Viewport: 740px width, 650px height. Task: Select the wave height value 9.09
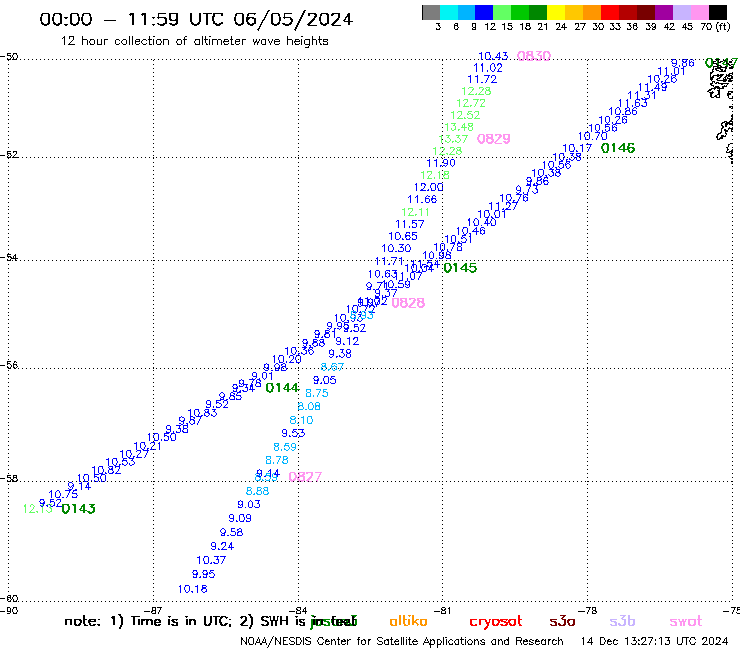click(x=240, y=518)
